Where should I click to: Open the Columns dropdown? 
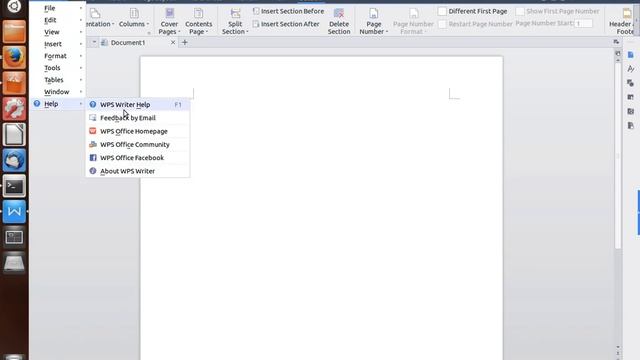[134, 18]
